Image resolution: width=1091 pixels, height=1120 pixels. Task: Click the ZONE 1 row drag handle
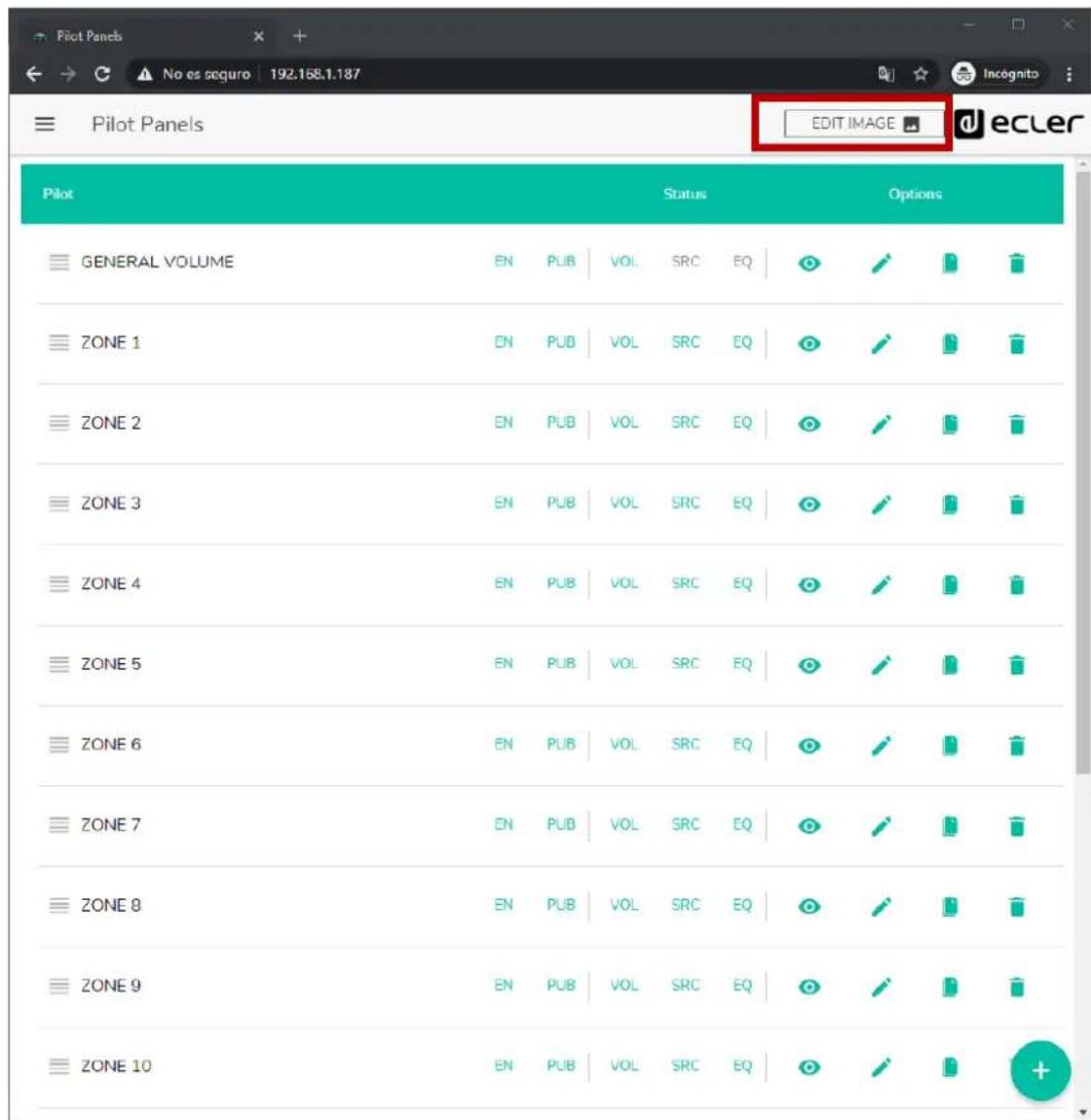58,343
